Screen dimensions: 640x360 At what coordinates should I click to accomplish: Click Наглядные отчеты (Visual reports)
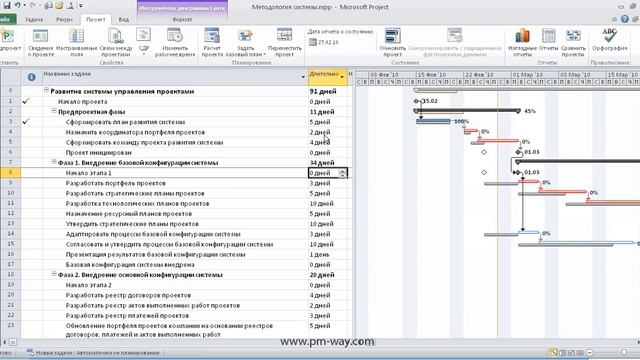pyautogui.click(x=522, y=42)
